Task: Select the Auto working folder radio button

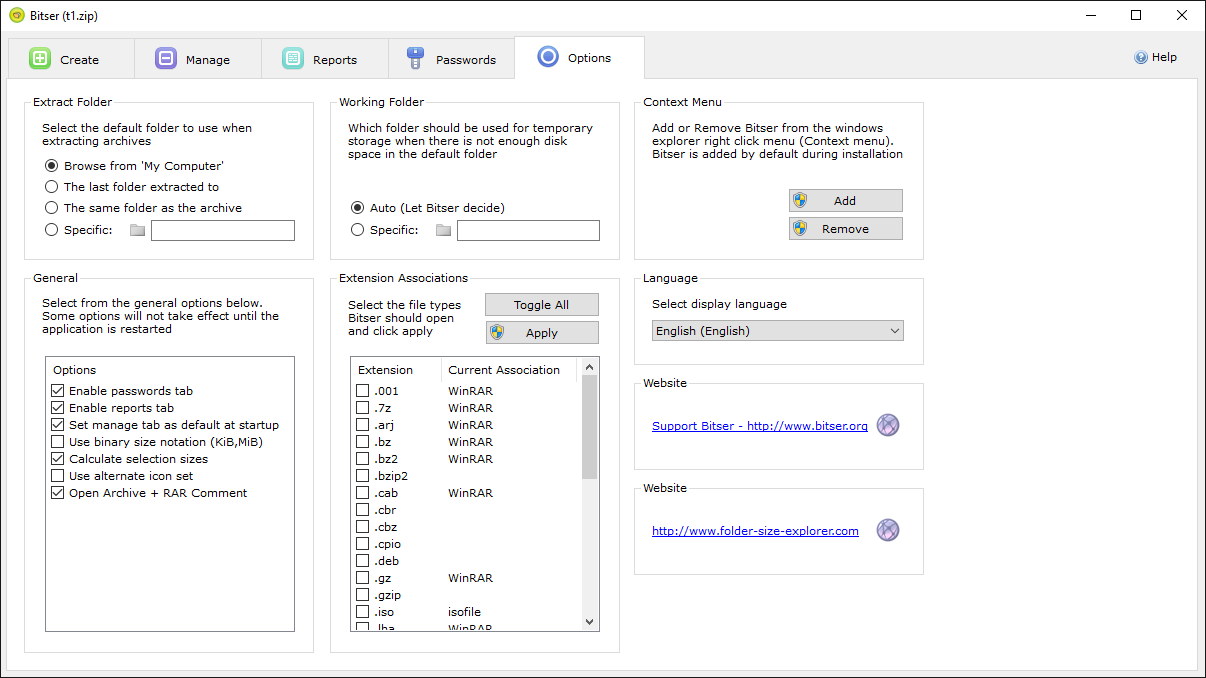Action: coord(357,208)
